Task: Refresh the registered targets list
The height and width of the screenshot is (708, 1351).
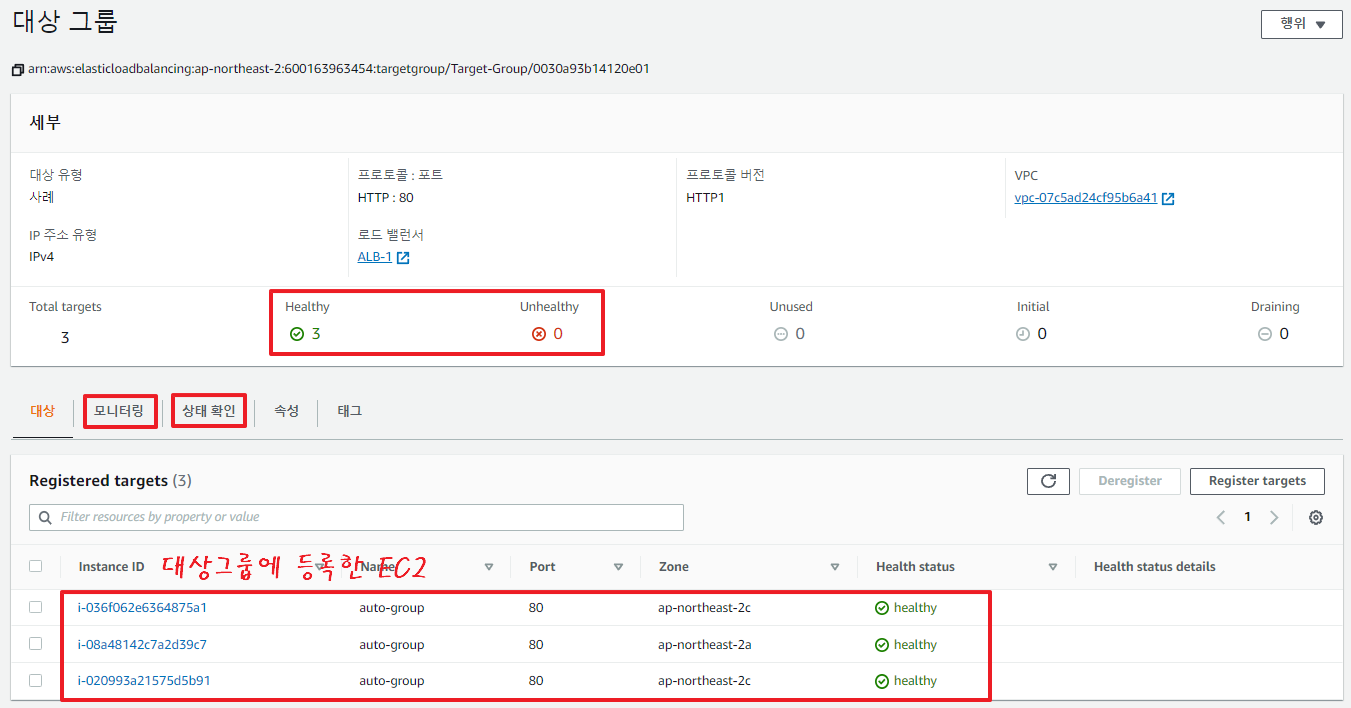Action: [x=1048, y=481]
